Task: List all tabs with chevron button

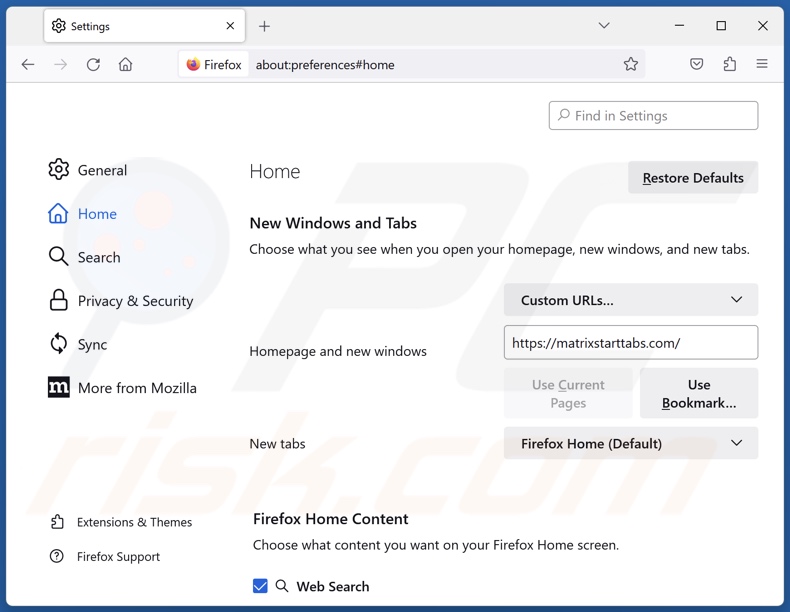Action: click(604, 25)
